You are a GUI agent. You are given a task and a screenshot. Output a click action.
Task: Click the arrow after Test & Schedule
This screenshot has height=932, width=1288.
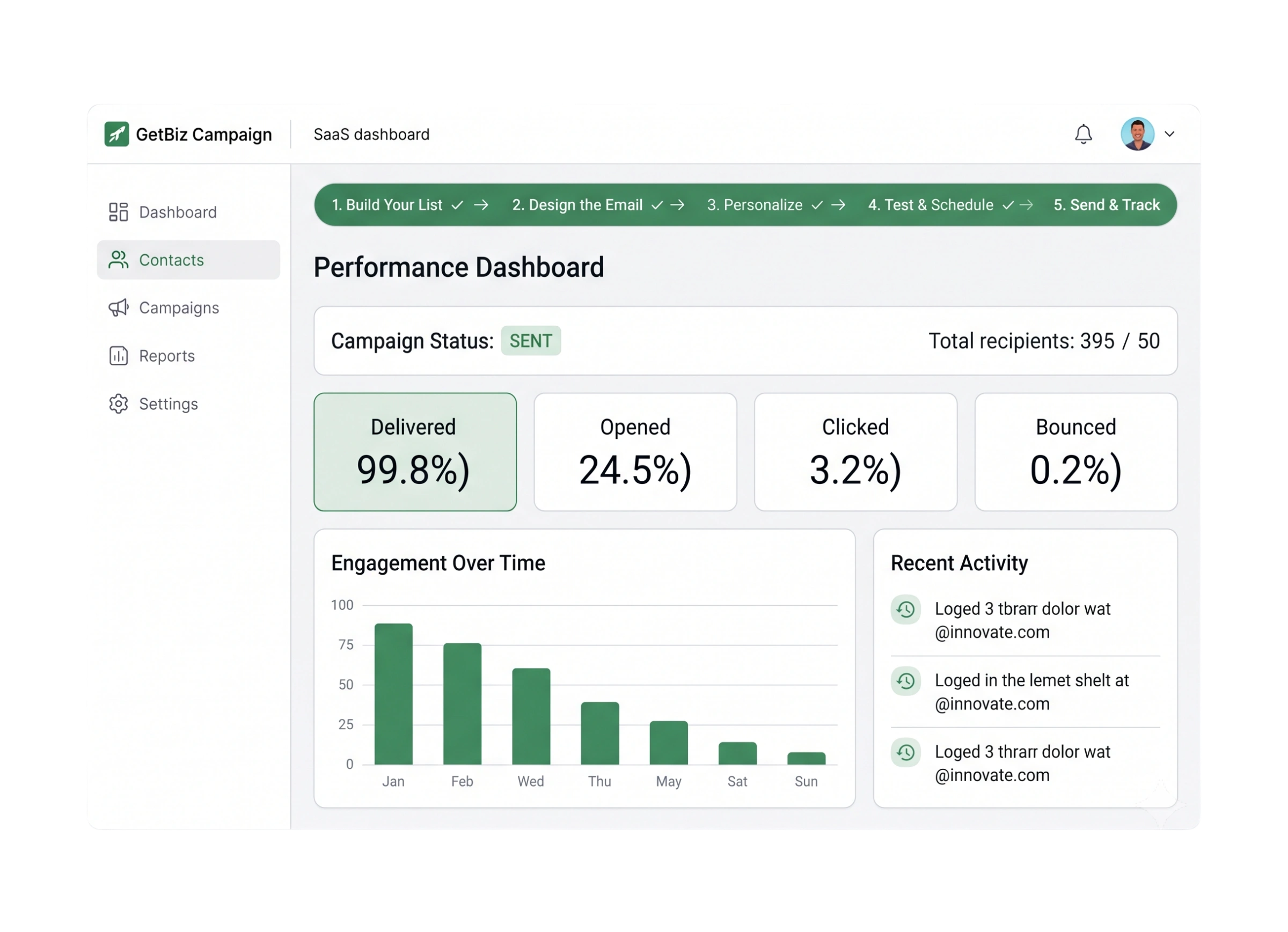coord(1026,204)
